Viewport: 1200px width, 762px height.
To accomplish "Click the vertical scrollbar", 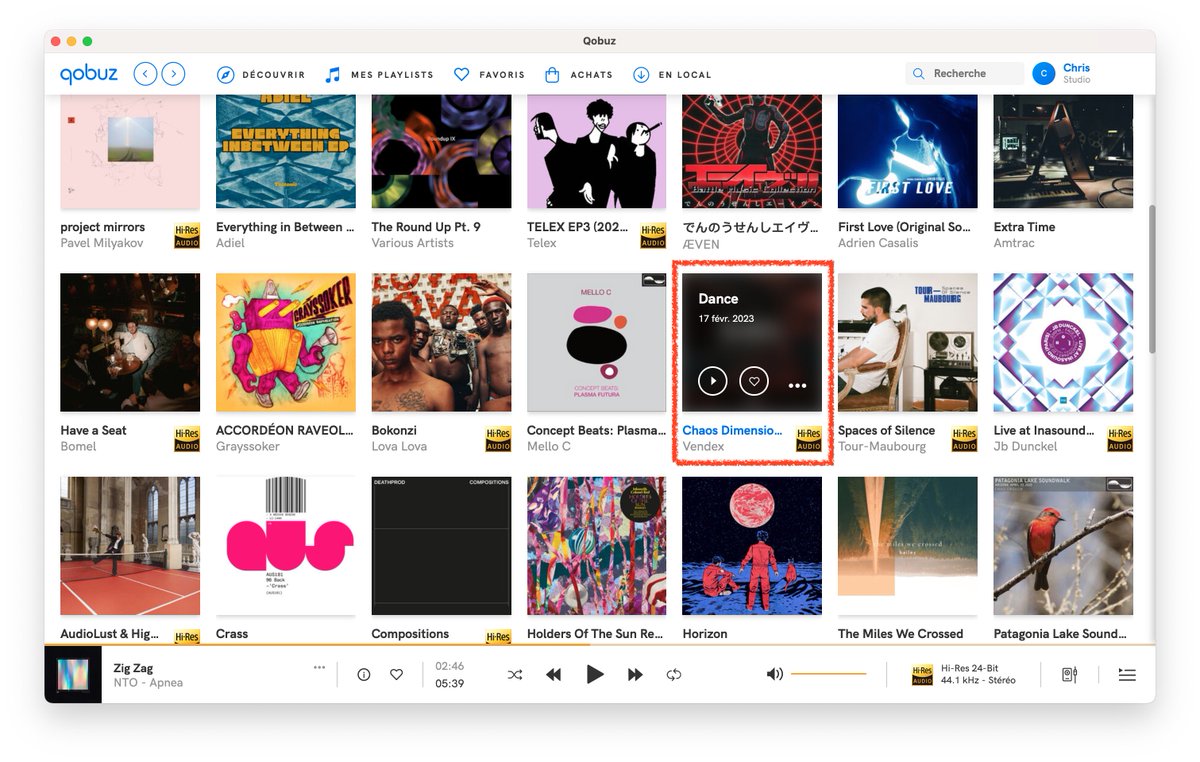I will pyautogui.click(x=1151, y=279).
